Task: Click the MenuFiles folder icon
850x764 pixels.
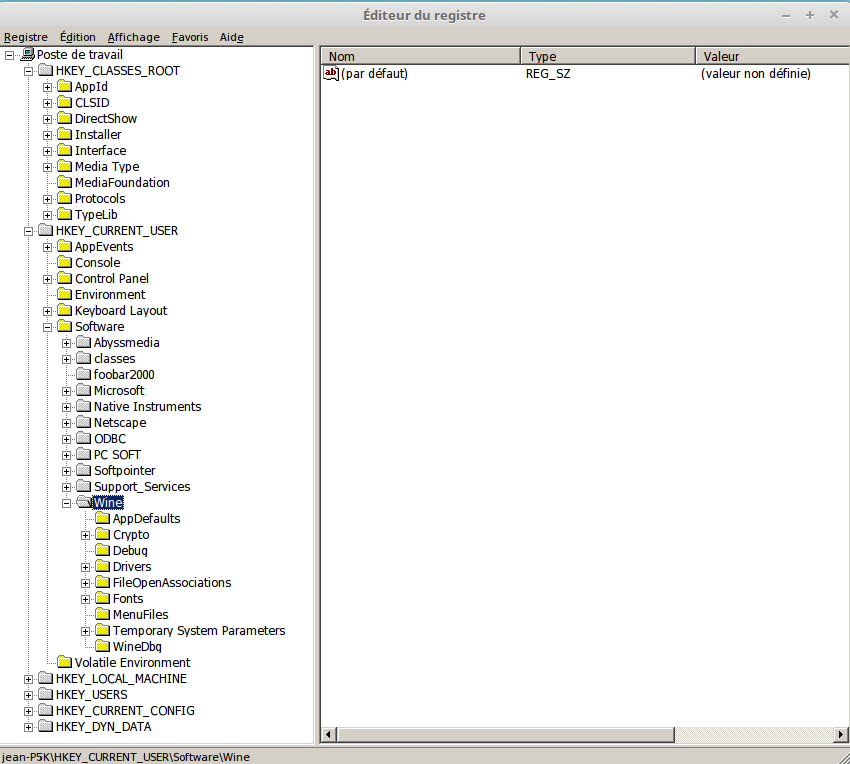Action: (x=103, y=615)
